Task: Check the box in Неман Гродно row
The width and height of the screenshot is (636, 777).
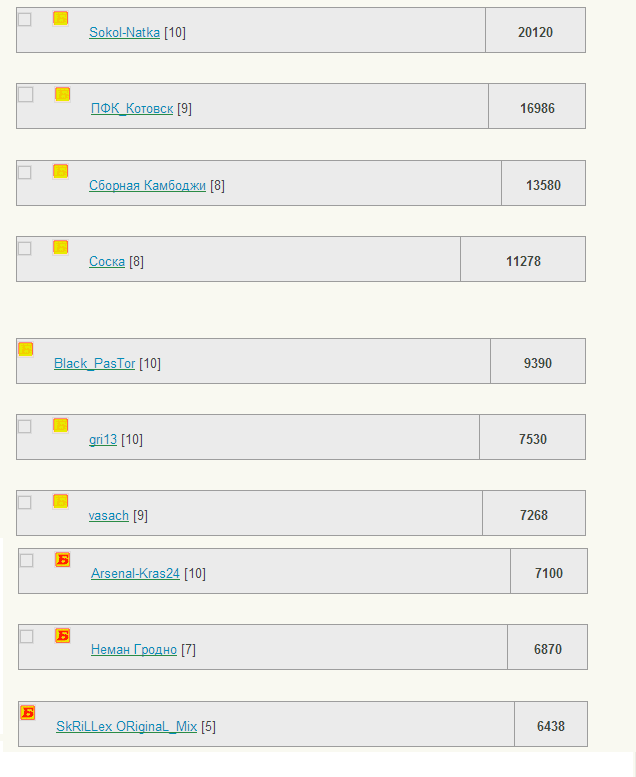Action: point(27,636)
